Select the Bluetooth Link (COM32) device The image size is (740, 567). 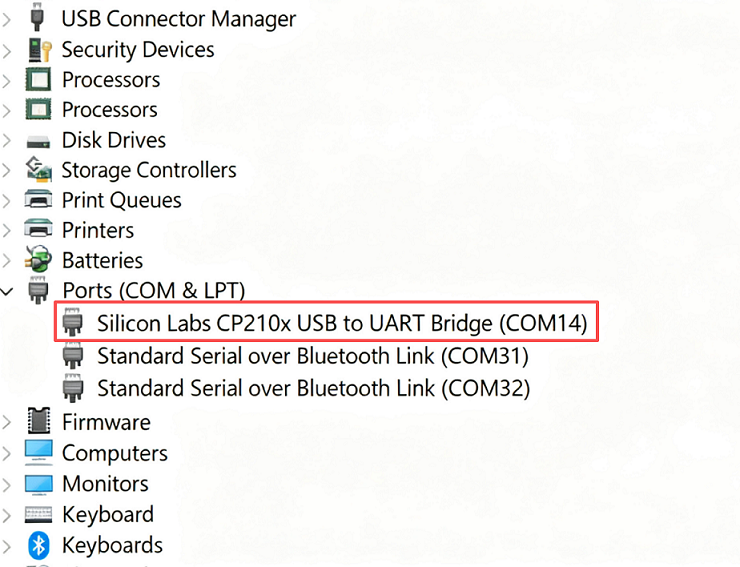313,387
